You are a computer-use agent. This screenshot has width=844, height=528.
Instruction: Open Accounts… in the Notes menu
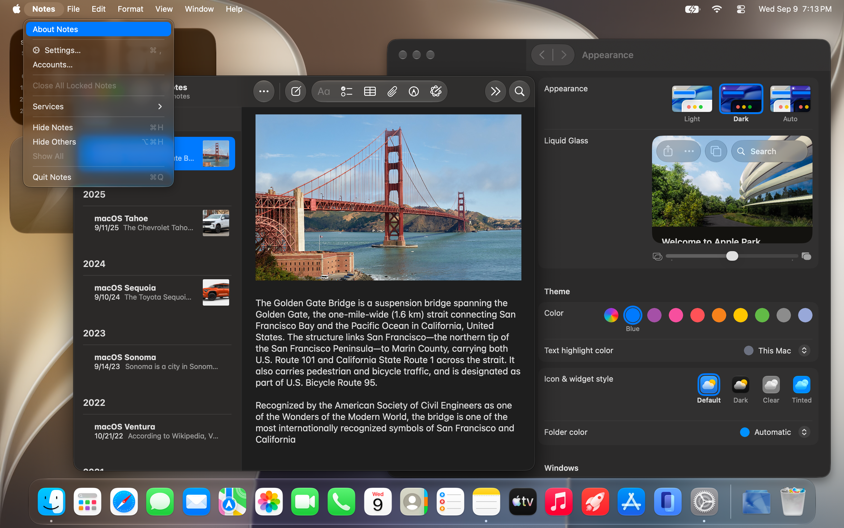click(x=97, y=65)
